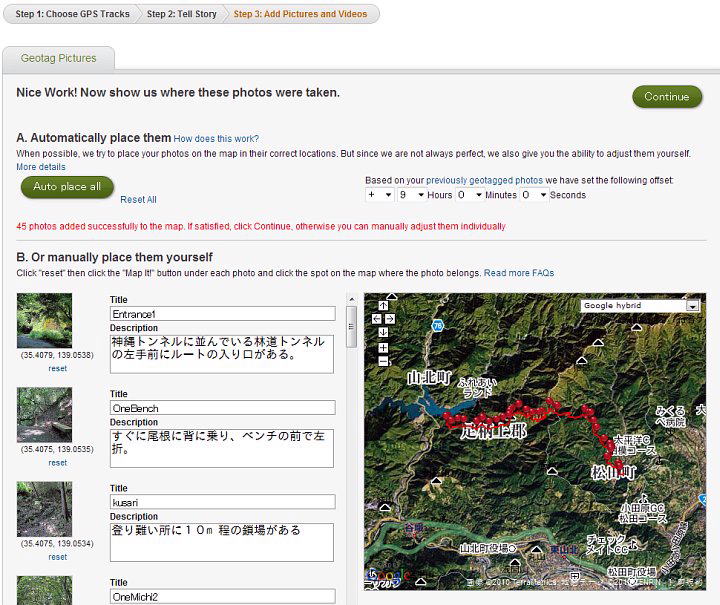Open the Hours offset dropdown showing 9
Viewport: 720px width, 605px height.
411,195
